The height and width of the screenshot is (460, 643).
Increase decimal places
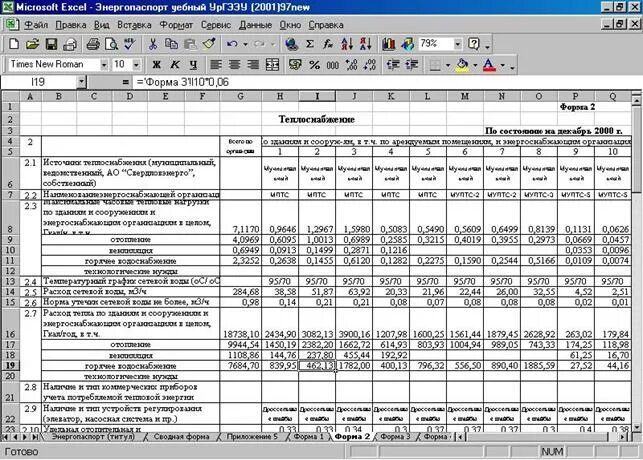click(351, 65)
